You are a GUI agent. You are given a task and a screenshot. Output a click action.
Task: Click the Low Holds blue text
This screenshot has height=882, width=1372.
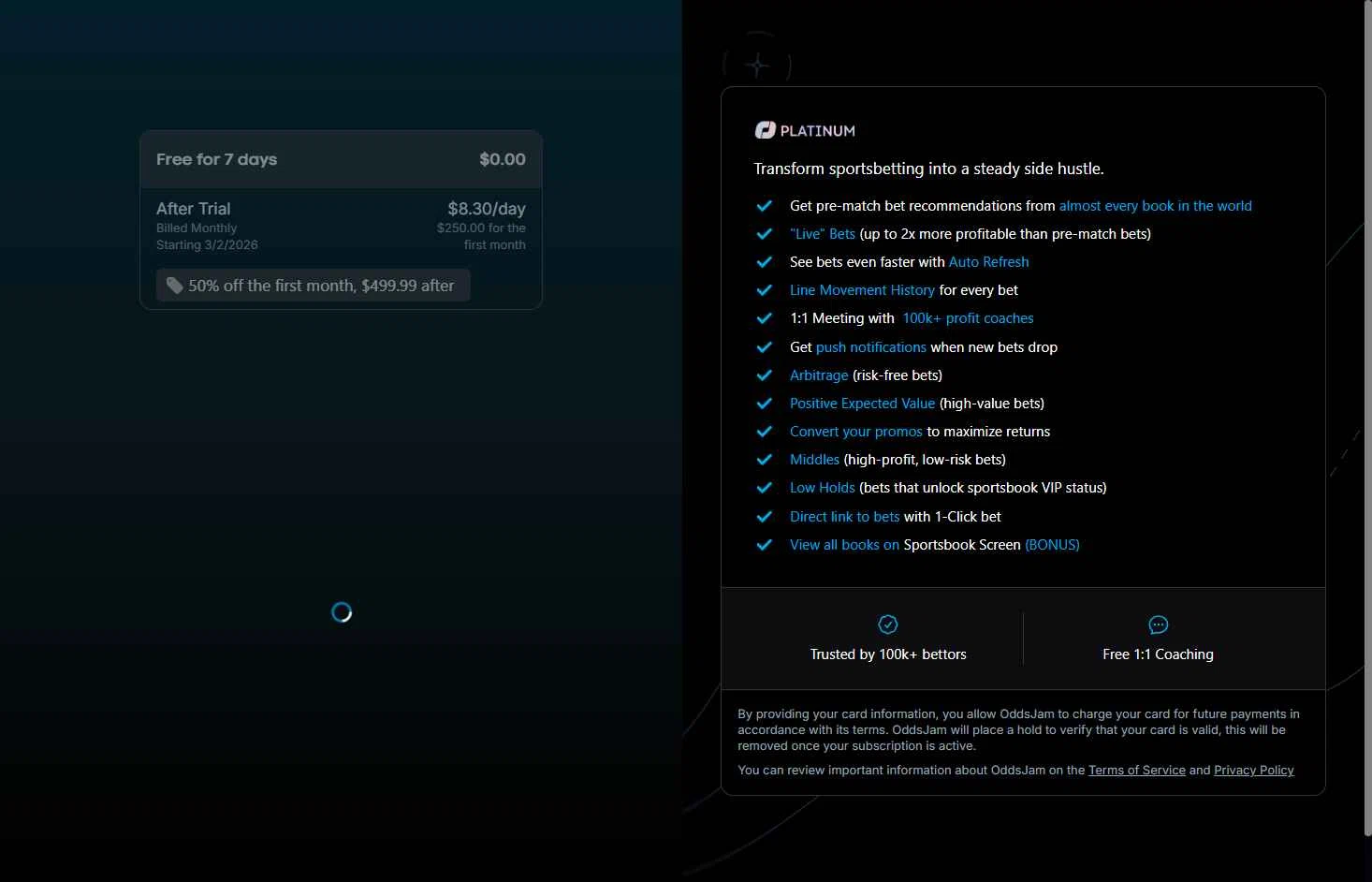[x=822, y=488]
